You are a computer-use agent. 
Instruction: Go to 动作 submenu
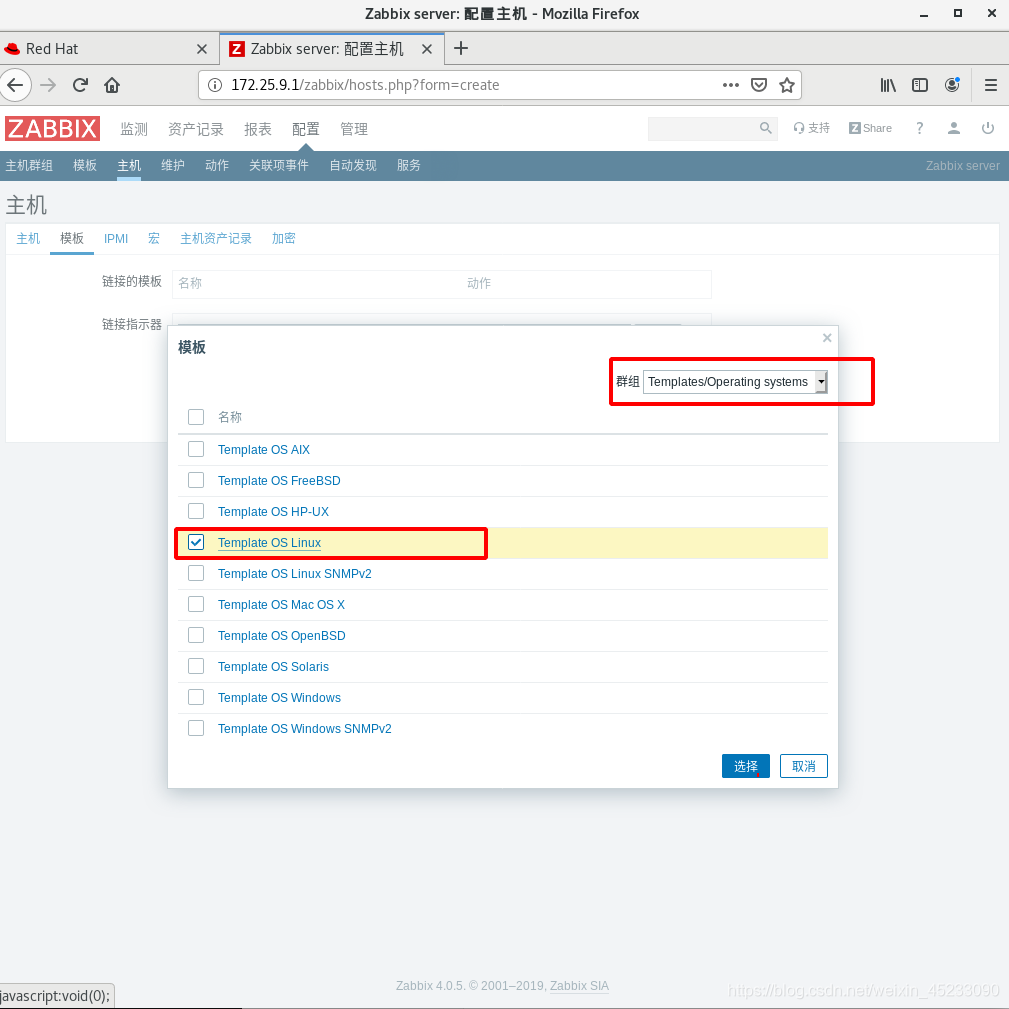217,165
